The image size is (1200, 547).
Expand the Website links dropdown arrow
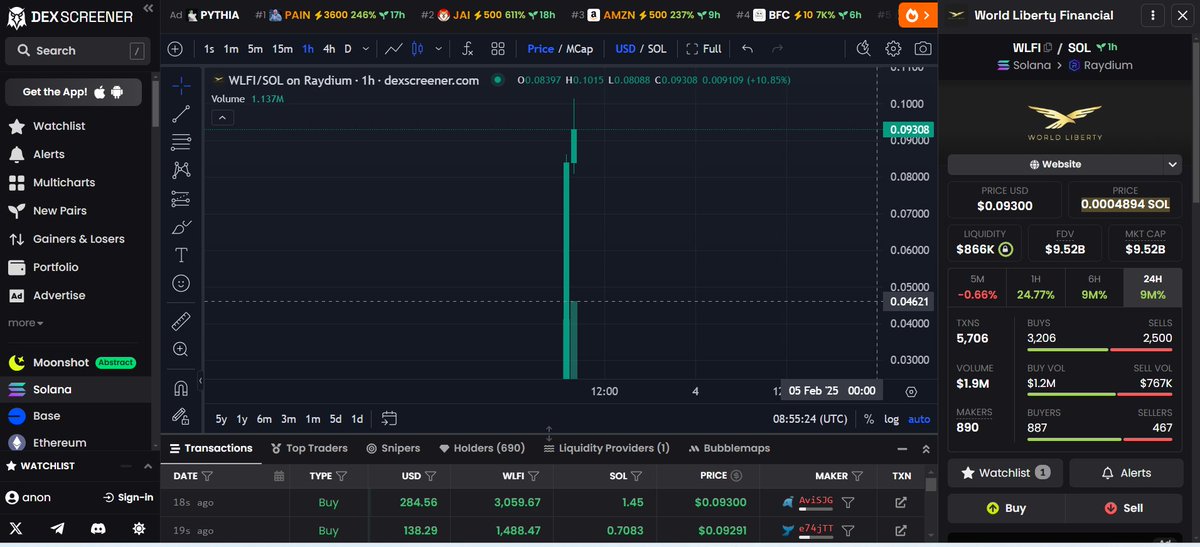tap(1173, 164)
